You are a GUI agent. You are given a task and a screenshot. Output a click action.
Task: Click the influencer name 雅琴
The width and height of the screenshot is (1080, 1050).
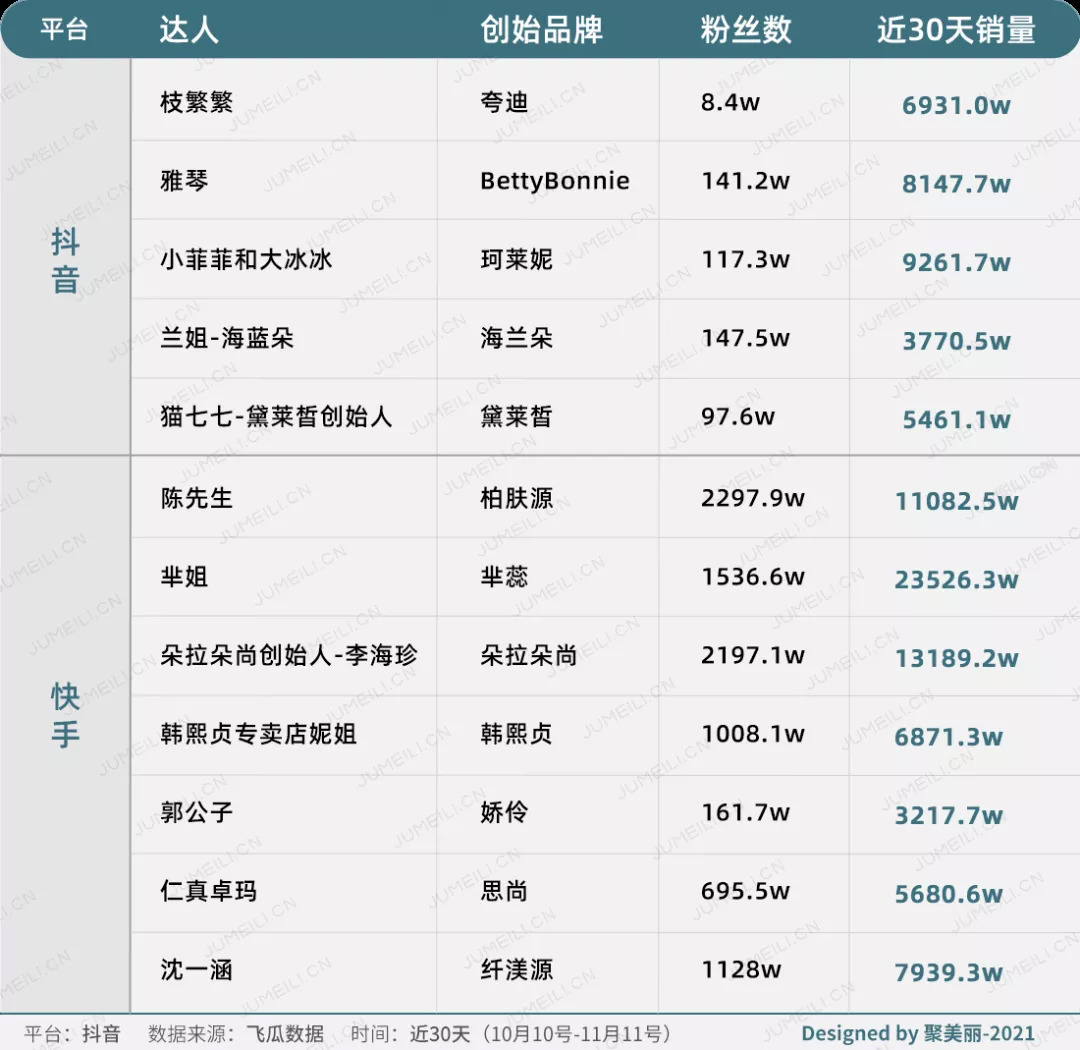[x=184, y=181]
